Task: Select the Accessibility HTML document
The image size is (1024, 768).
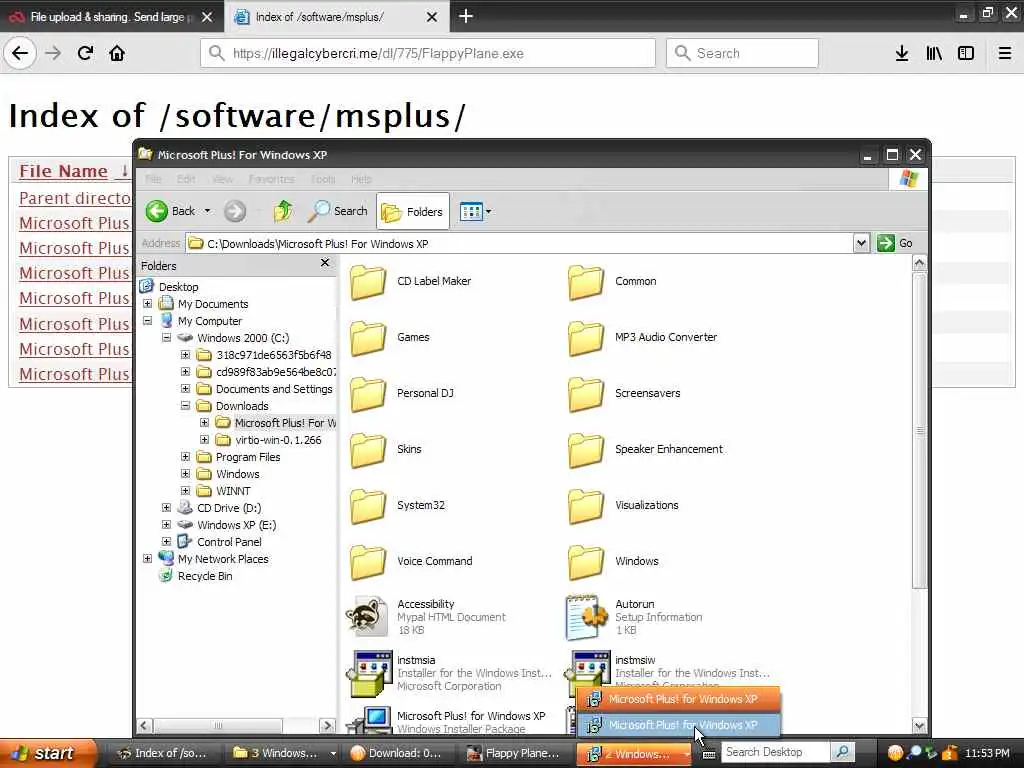Action: 426,616
